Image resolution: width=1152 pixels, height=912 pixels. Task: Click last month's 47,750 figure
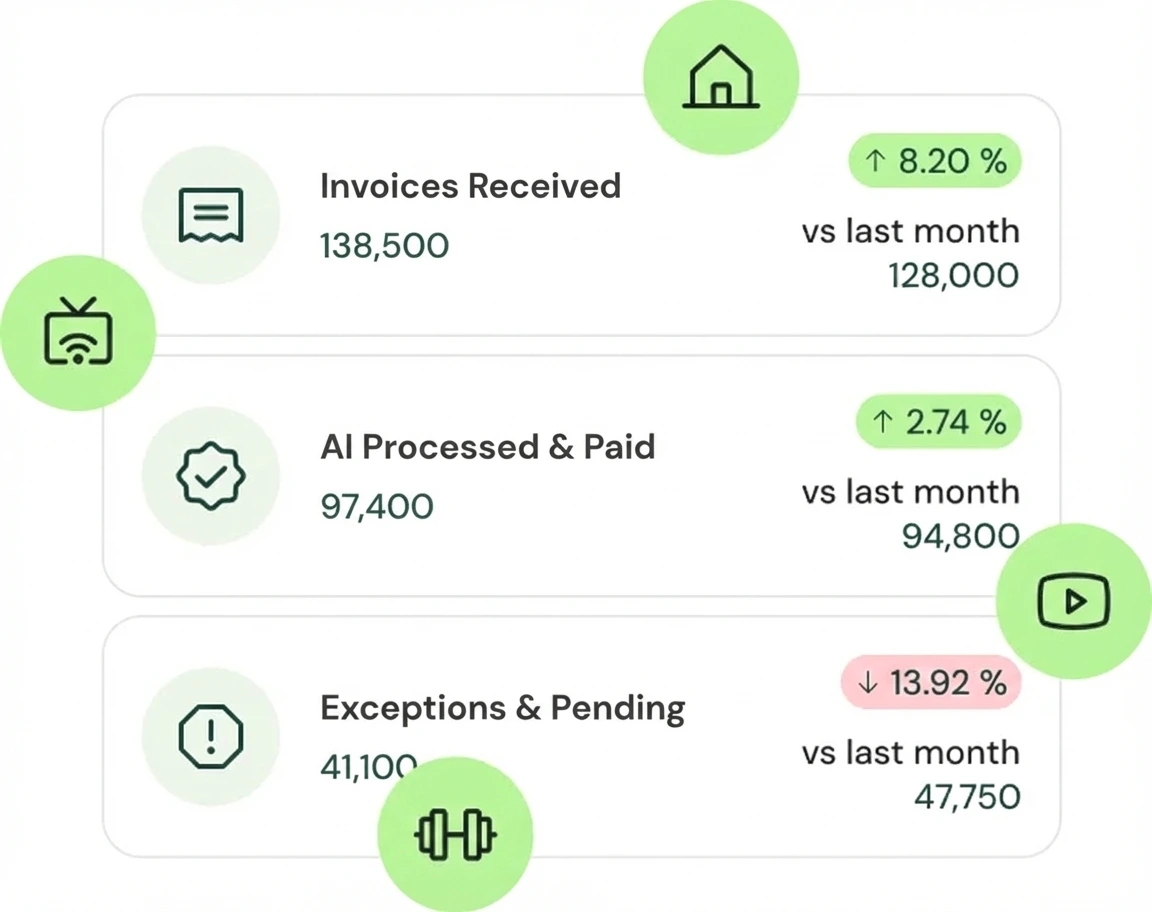tap(966, 797)
